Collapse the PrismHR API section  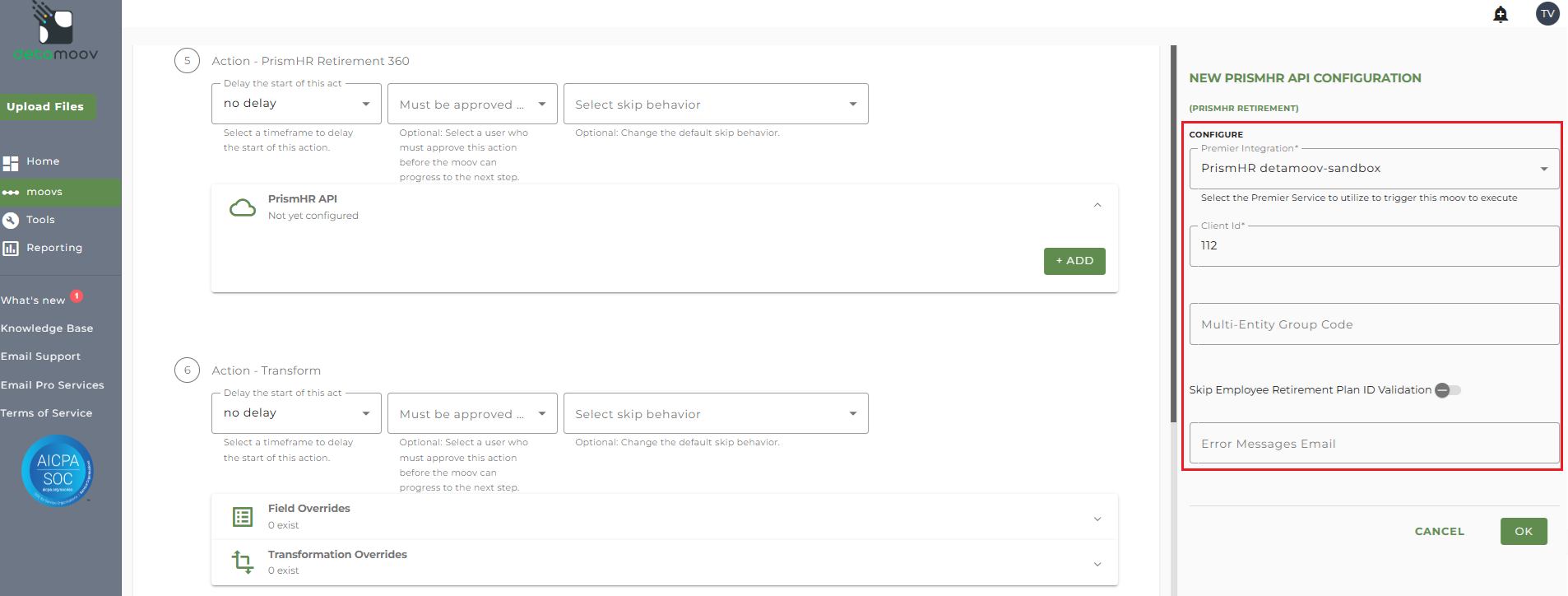[1097, 206]
